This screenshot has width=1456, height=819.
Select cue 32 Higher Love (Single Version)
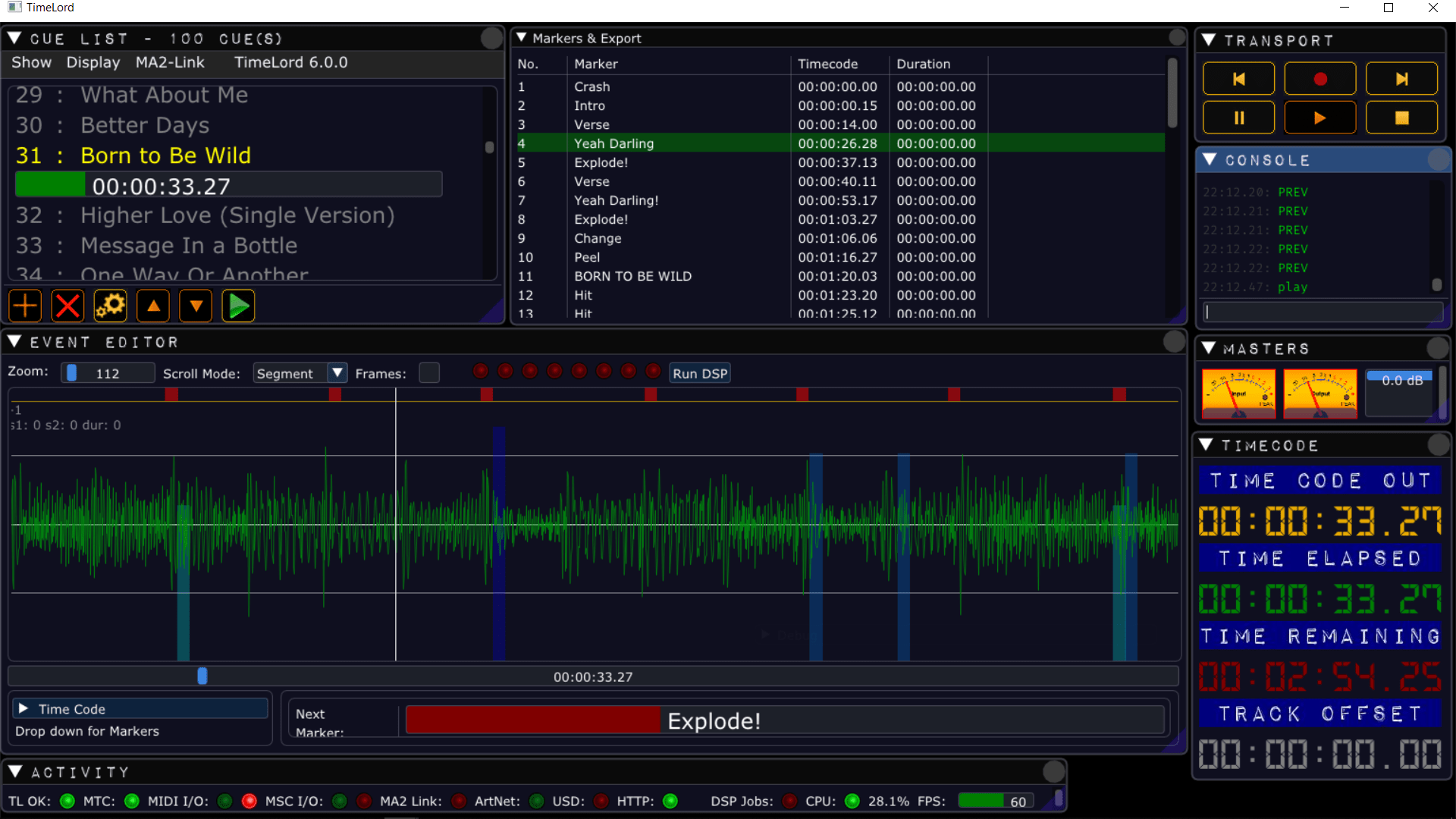click(x=237, y=215)
